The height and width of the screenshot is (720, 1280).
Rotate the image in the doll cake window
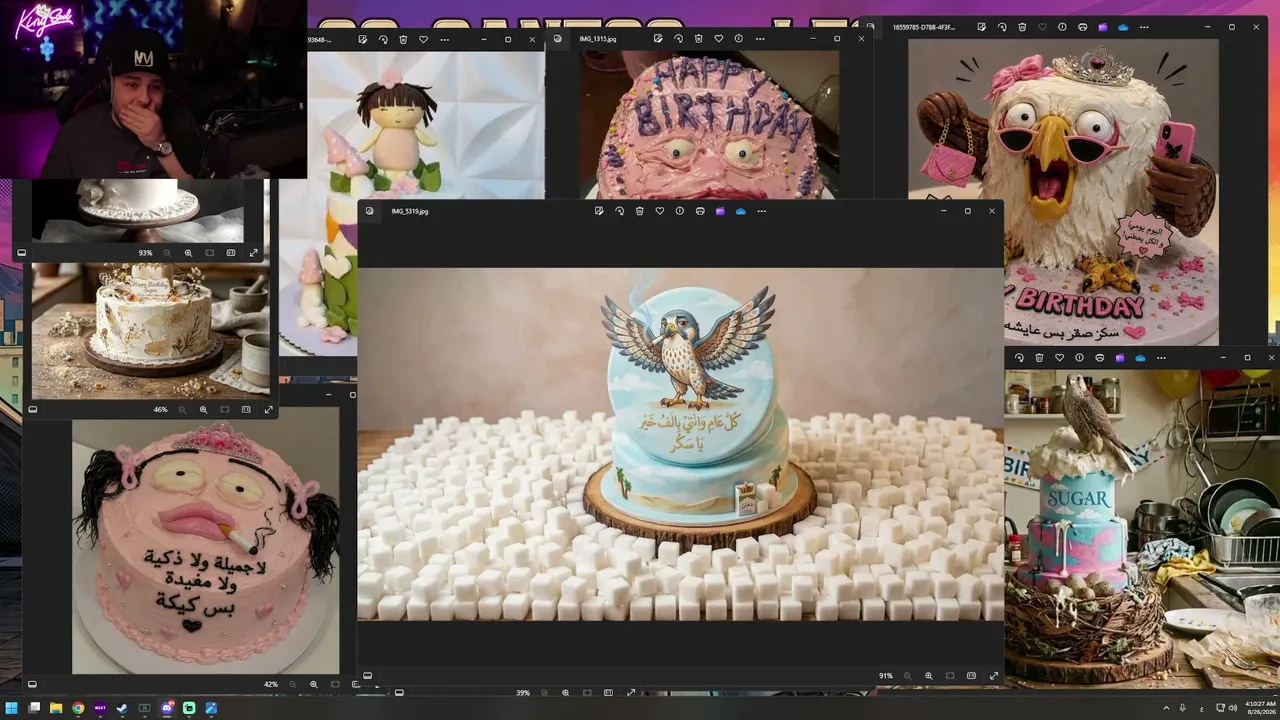(x=383, y=39)
